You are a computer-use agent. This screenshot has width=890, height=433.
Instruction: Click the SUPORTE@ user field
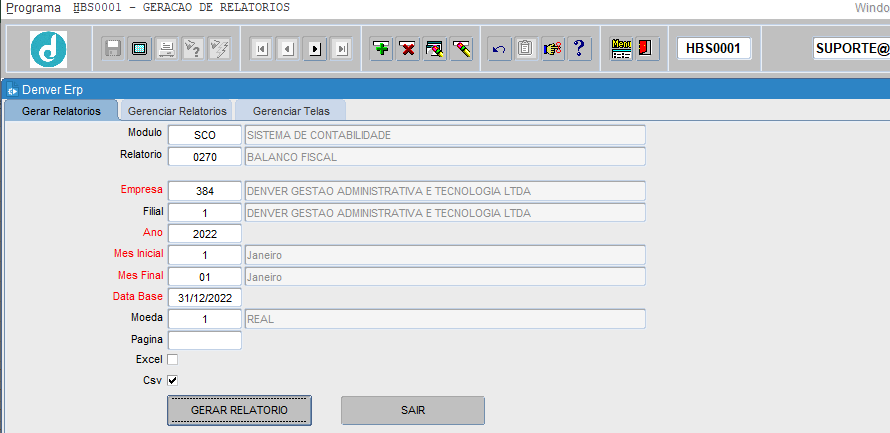pyautogui.click(x=851, y=49)
